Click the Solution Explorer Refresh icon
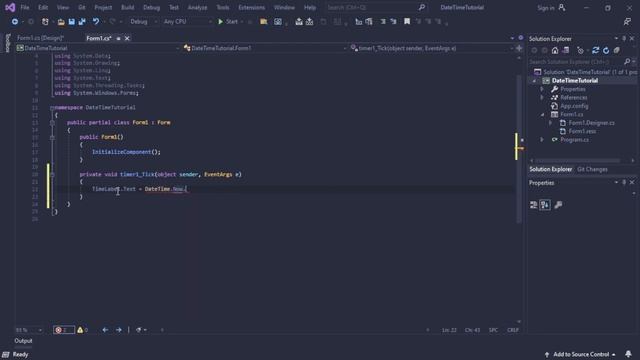Viewport: 640px width, 360px height. 606,51
